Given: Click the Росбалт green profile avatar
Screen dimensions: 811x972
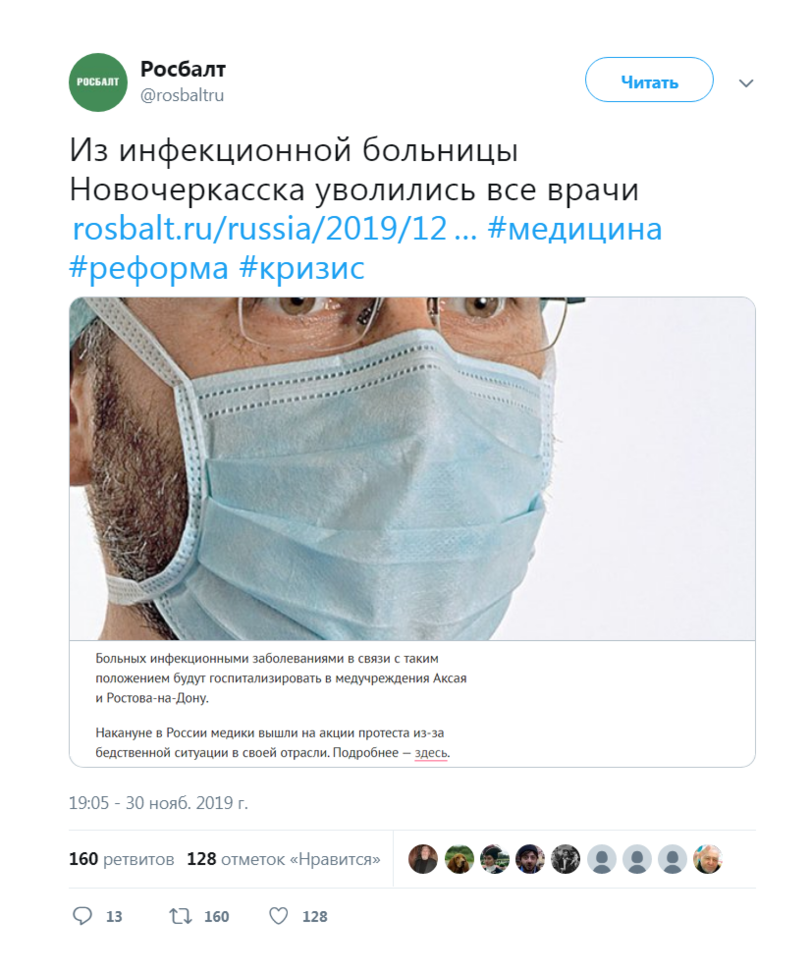Looking at the screenshot, I should (x=98, y=82).
